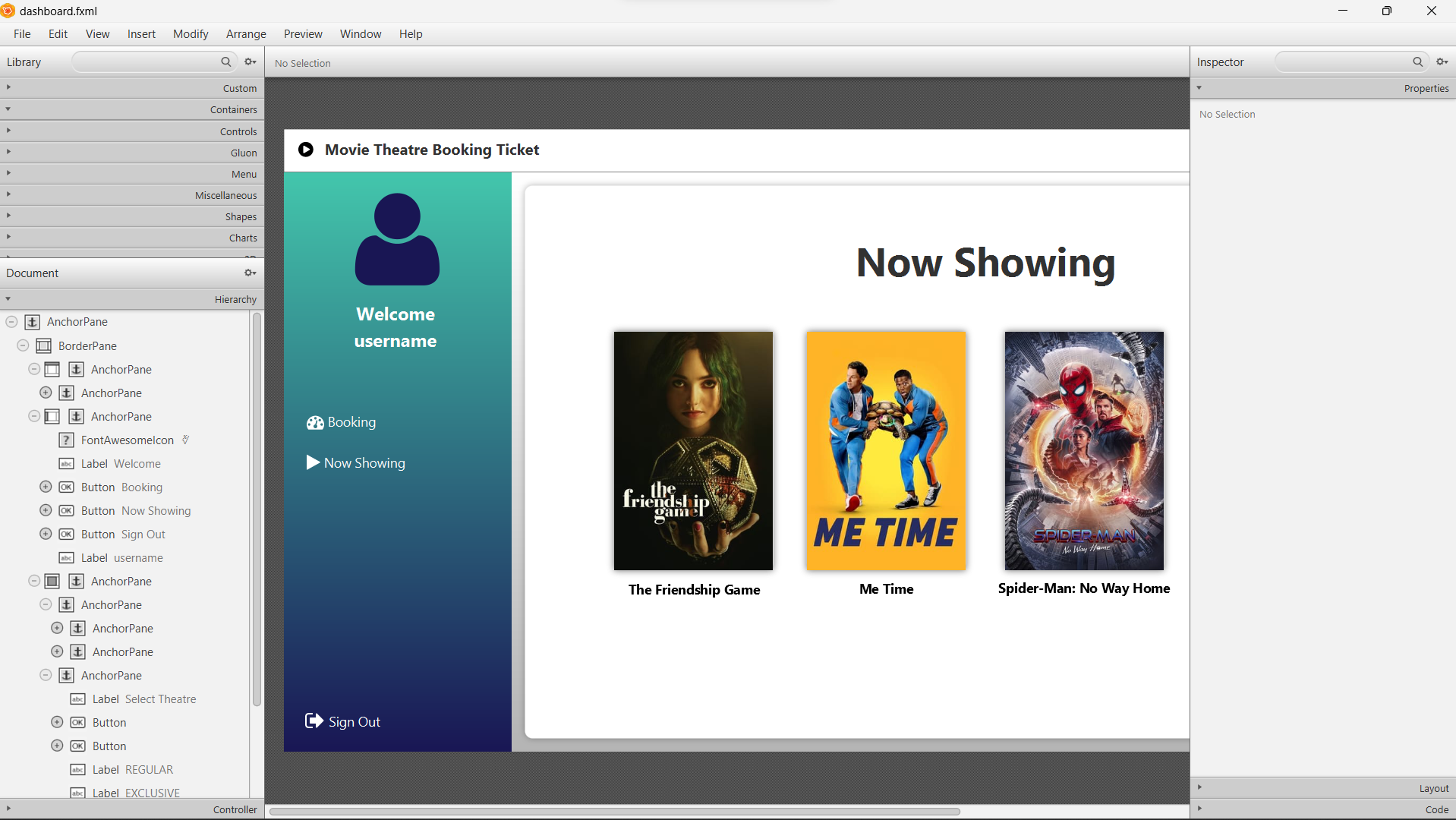Open the Modify menu
1456x820 pixels.
191,34
